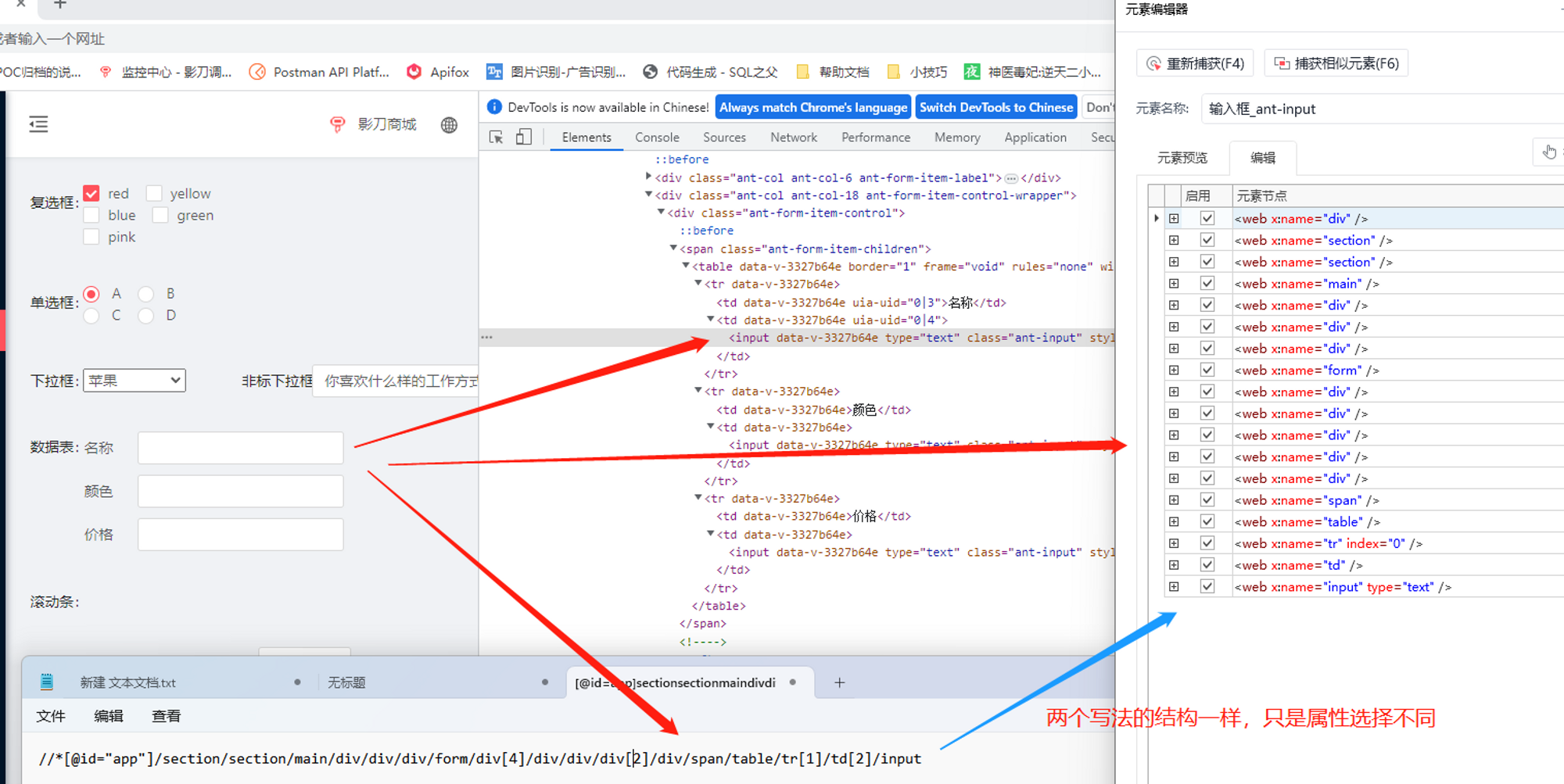Click the 名称 text input field
Image resolution: width=1564 pixels, height=784 pixels.
241,448
